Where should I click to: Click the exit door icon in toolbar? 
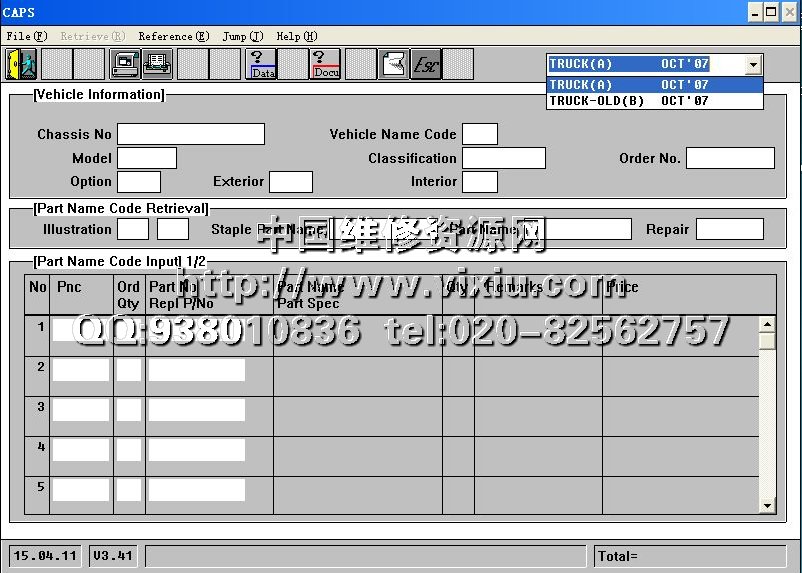tap(21, 64)
